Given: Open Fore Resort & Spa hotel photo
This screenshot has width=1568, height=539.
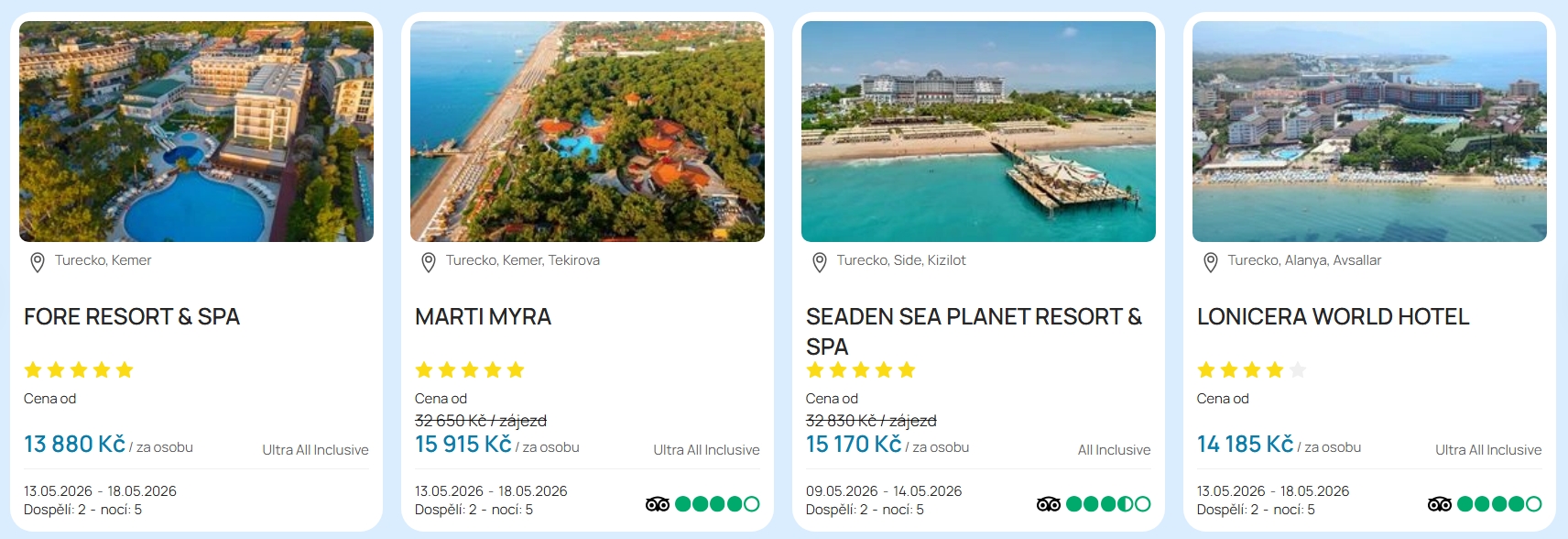Looking at the screenshot, I should 196,131.
